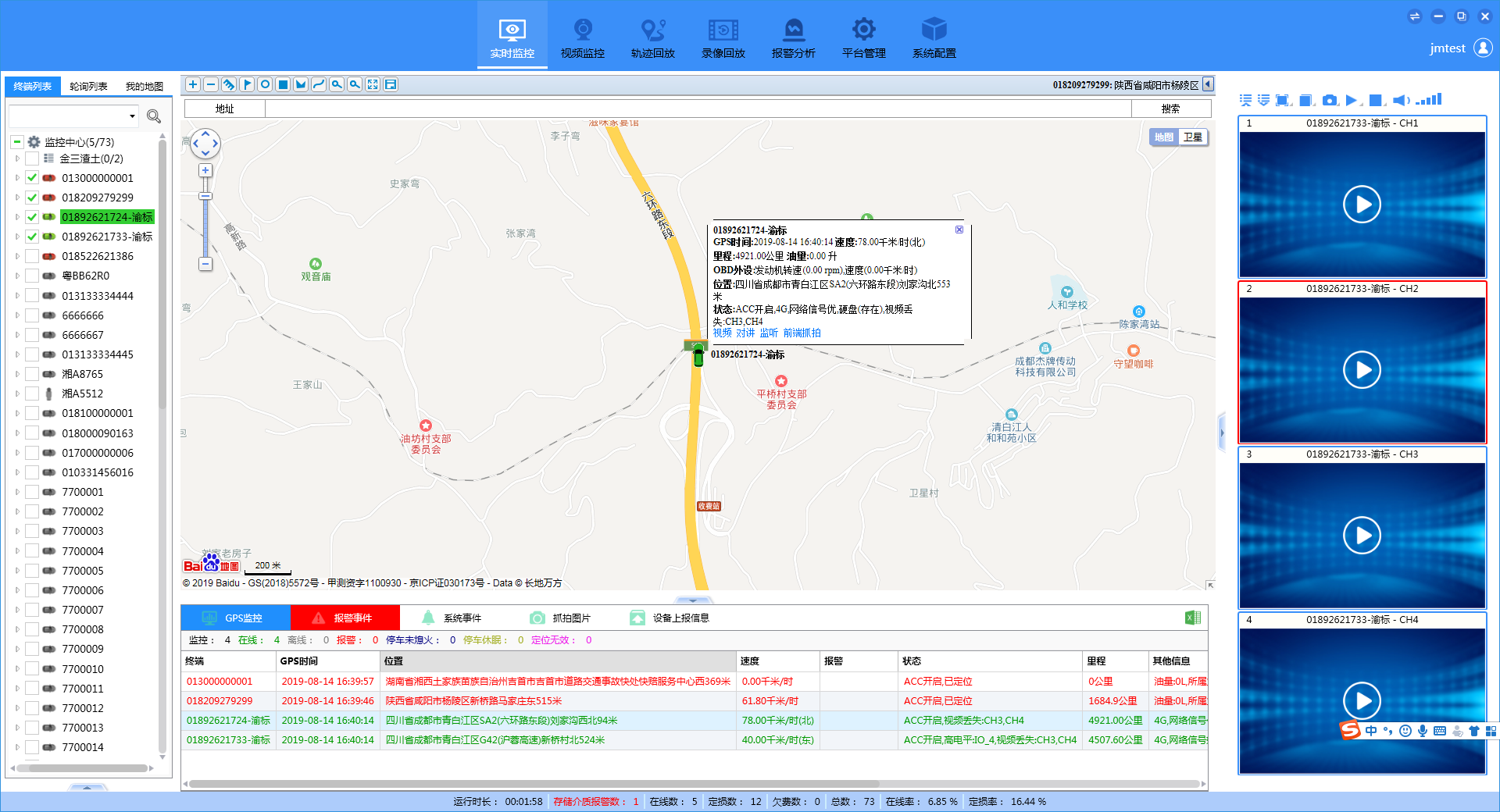Collapse the right video panel handle
The image size is (1500, 812).
pos(1222,433)
